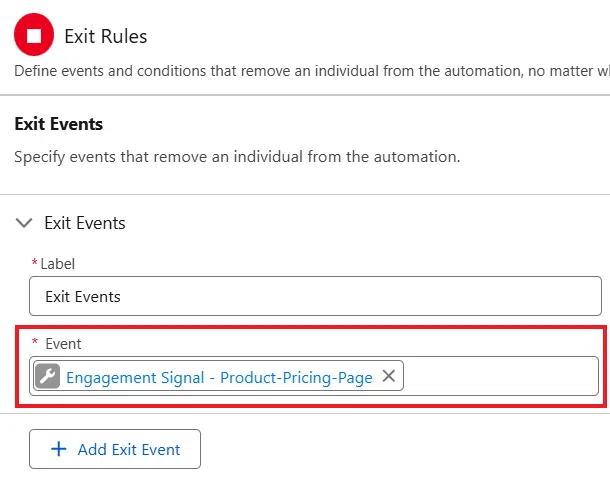The height and width of the screenshot is (482, 610).
Task: Click the wrench icon in the event pill
Action: [47, 376]
